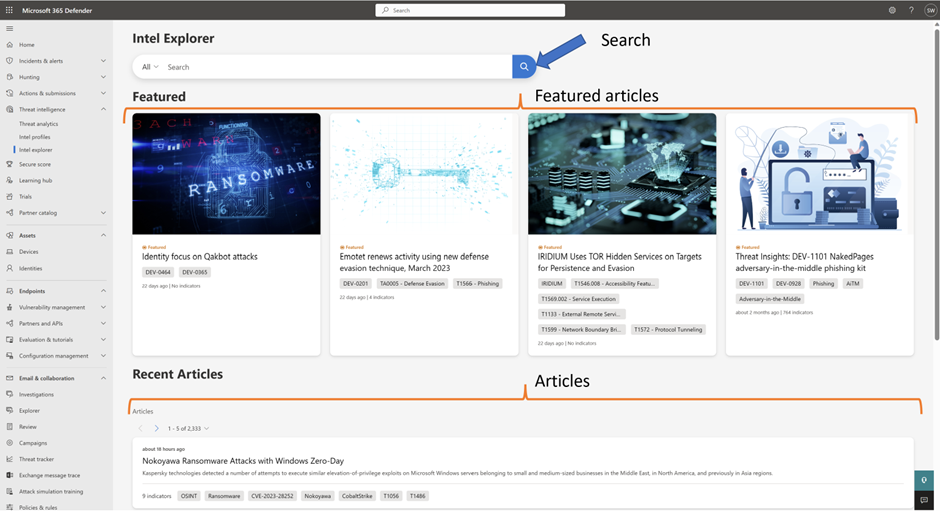Open Emotet renews activity article title
The image size is (940, 511).
414,262
